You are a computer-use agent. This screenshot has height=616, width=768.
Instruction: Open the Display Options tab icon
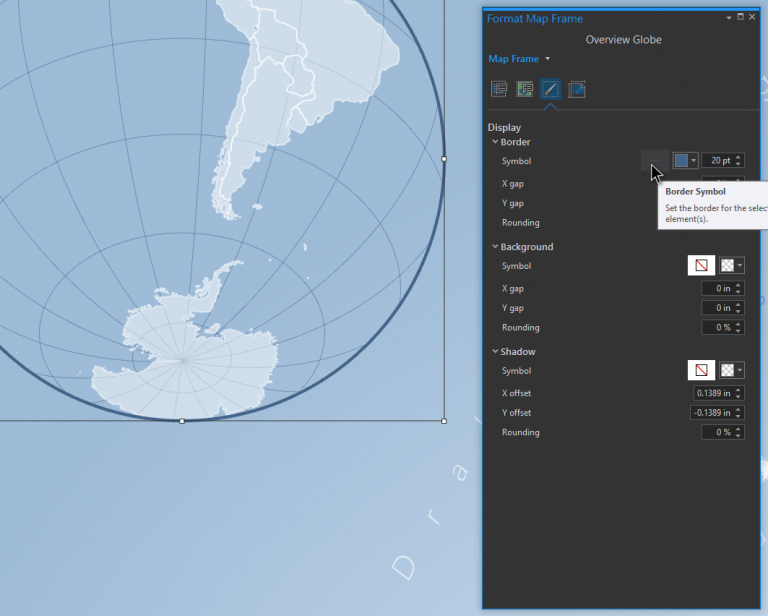(525, 89)
